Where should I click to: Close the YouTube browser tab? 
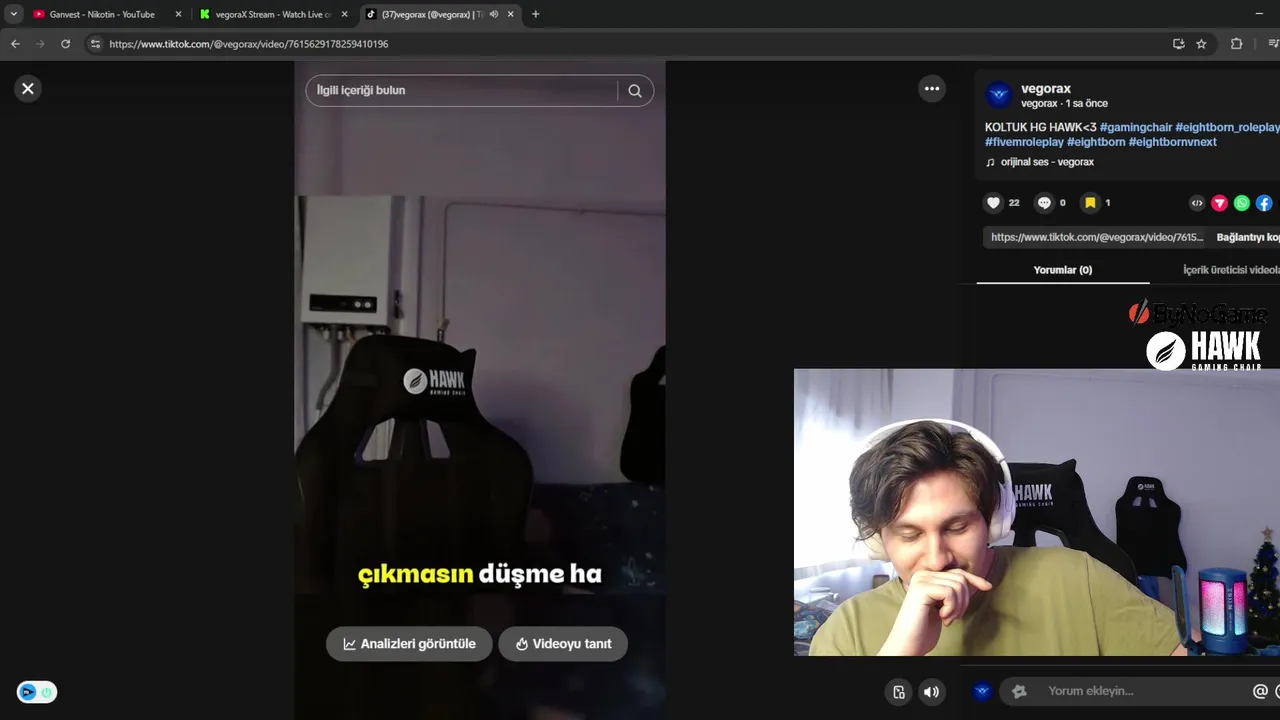[x=179, y=15]
